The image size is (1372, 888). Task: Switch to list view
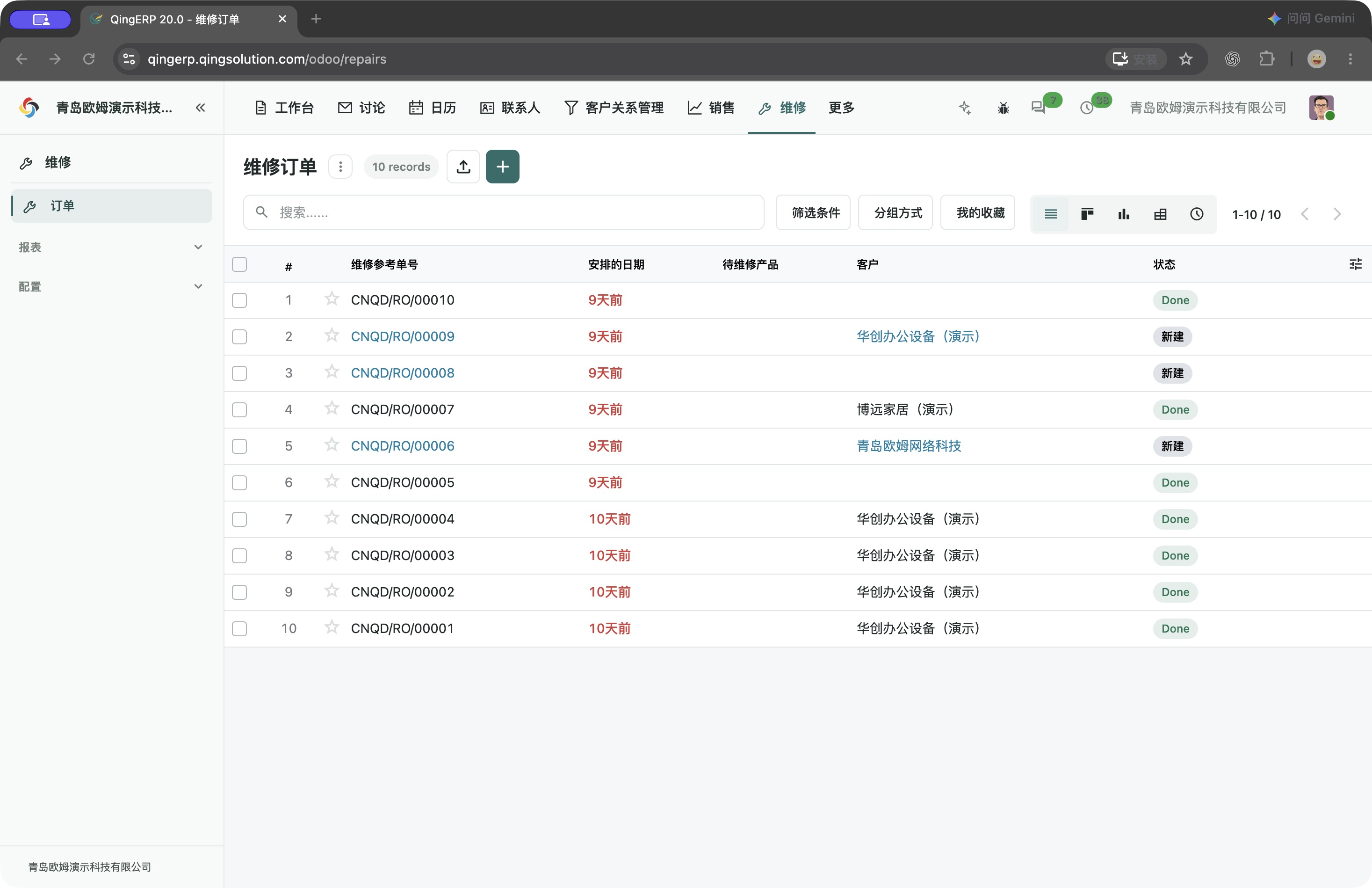(x=1050, y=214)
